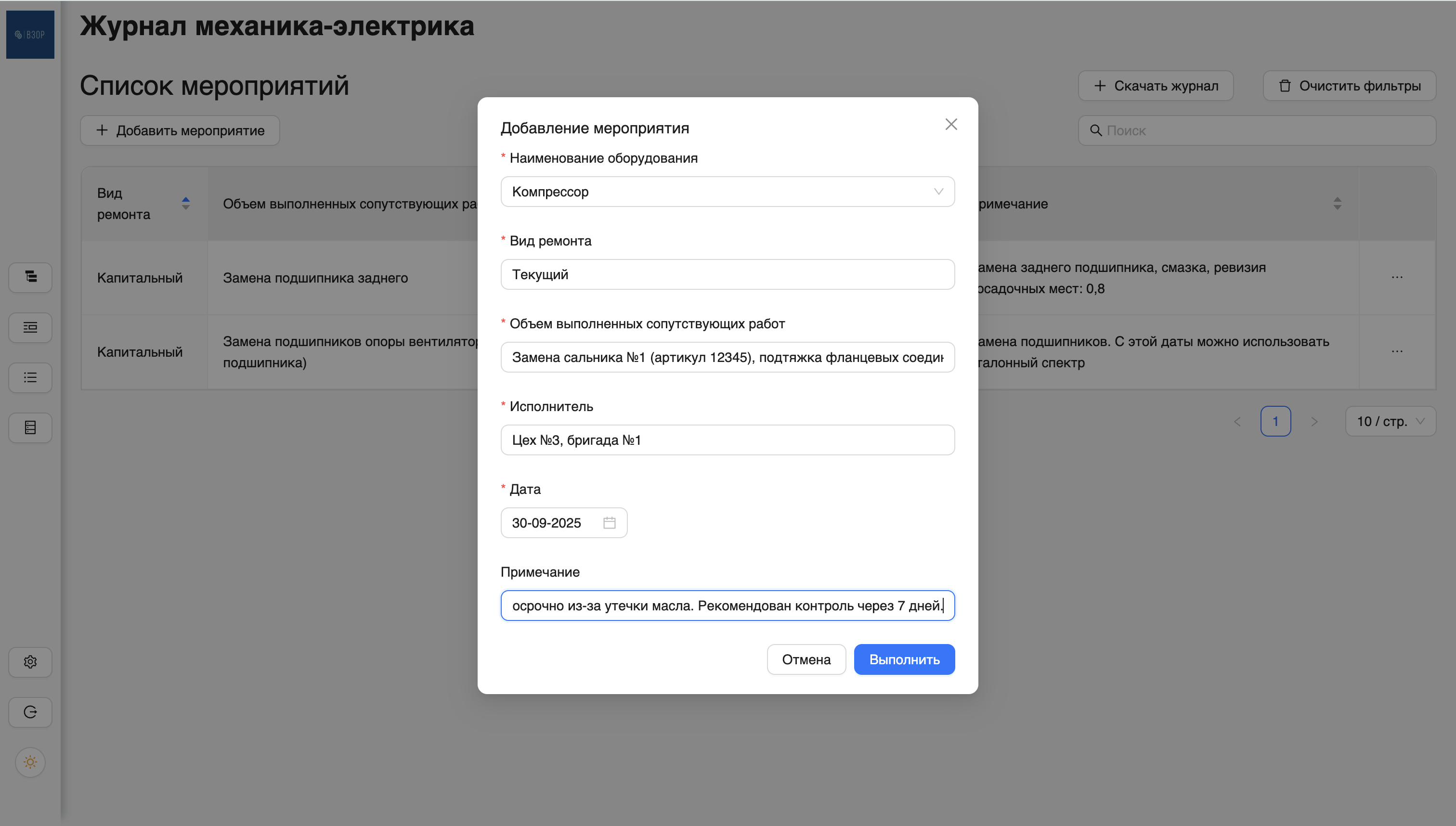Click the Примечание text input in the dialog
This screenshot has width=1456, height=826.
[727, 606]
